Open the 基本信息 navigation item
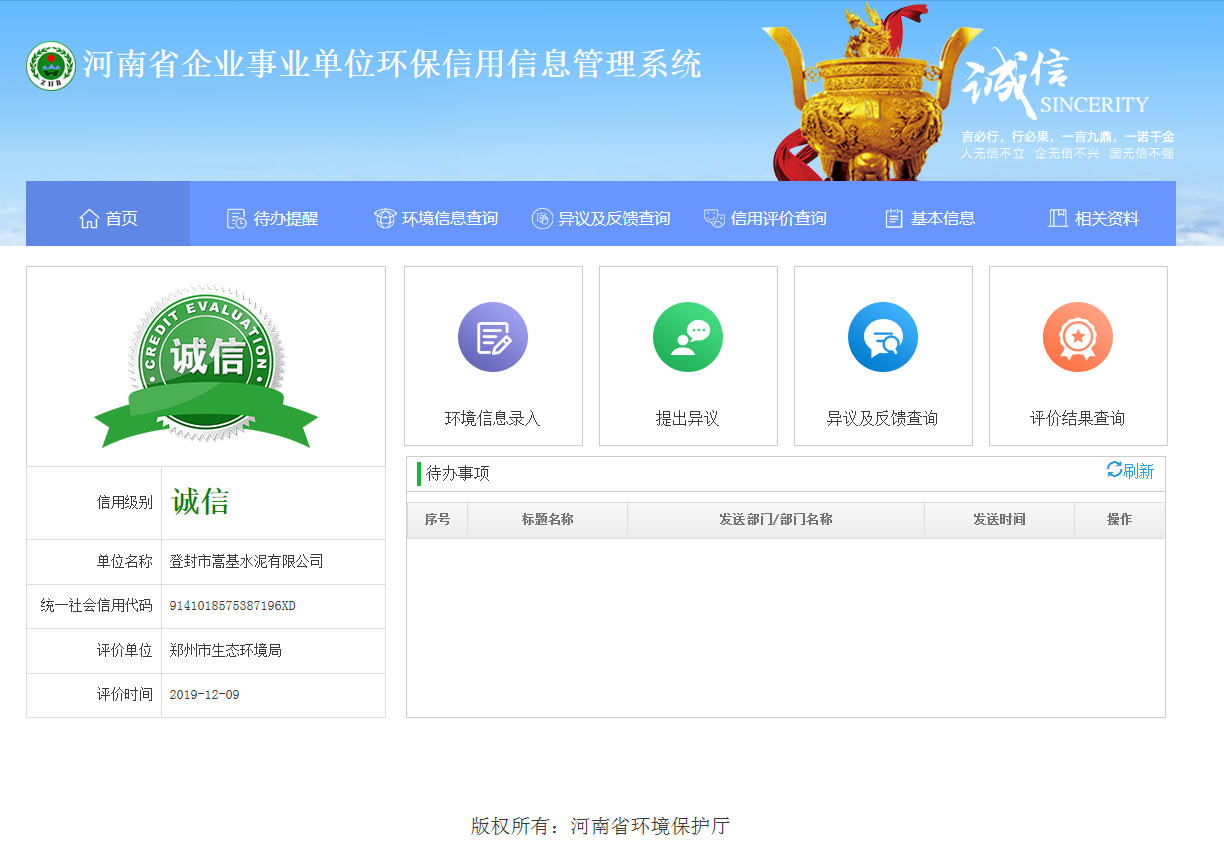 930,219
